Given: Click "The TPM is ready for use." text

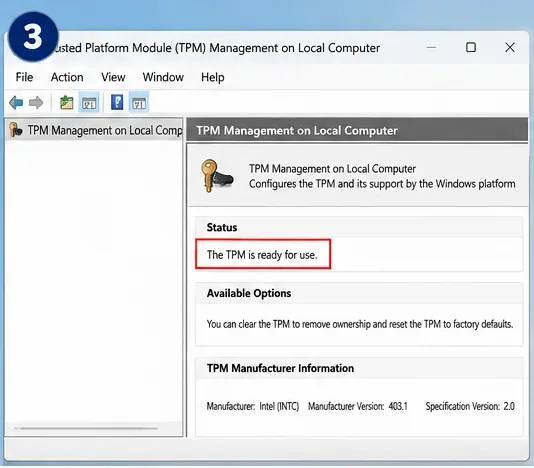Looking at the screenshot, I should click(262, 254).
